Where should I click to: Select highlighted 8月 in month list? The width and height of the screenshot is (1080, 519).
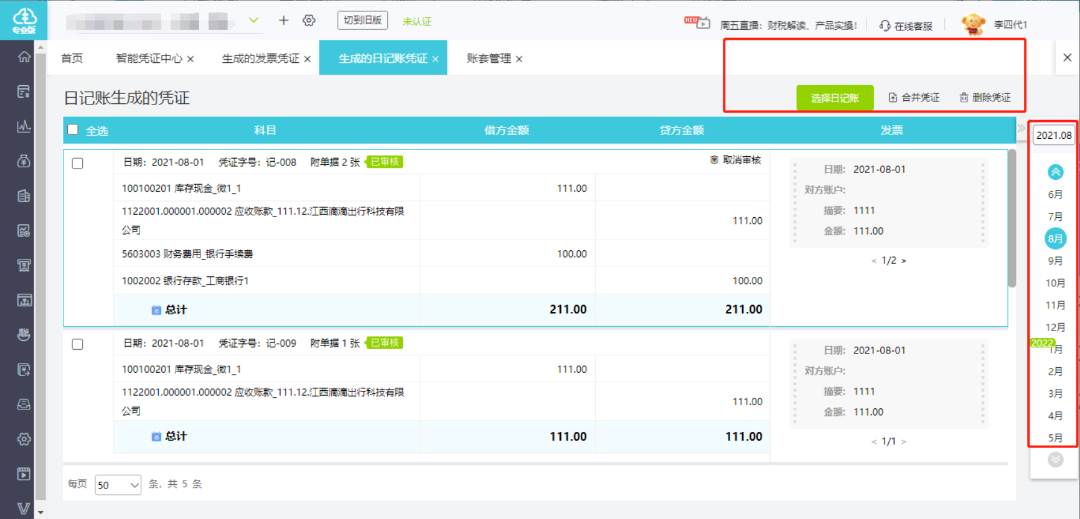[1055, 238]
